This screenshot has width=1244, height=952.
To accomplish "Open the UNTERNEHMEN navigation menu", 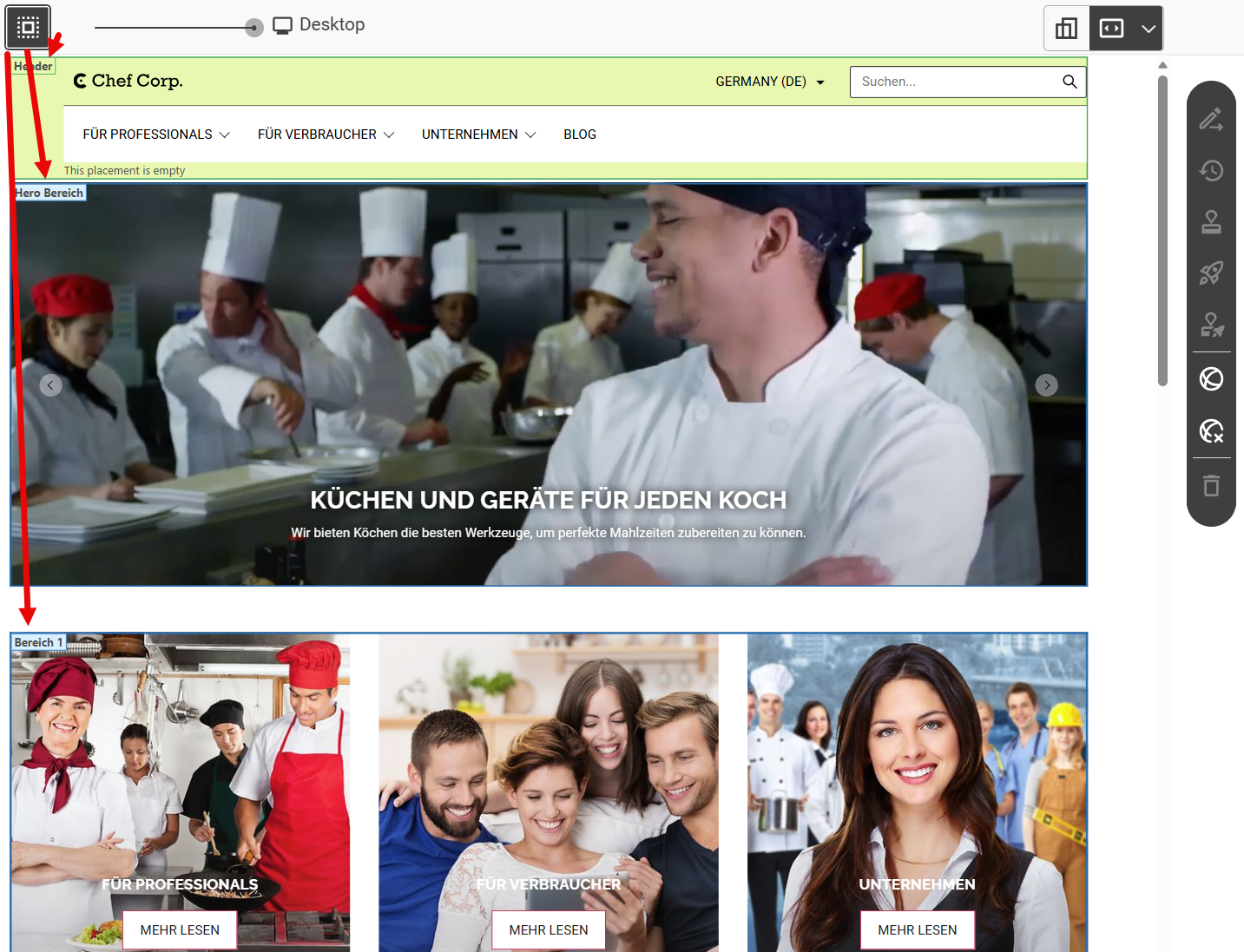I will [479, 135].
